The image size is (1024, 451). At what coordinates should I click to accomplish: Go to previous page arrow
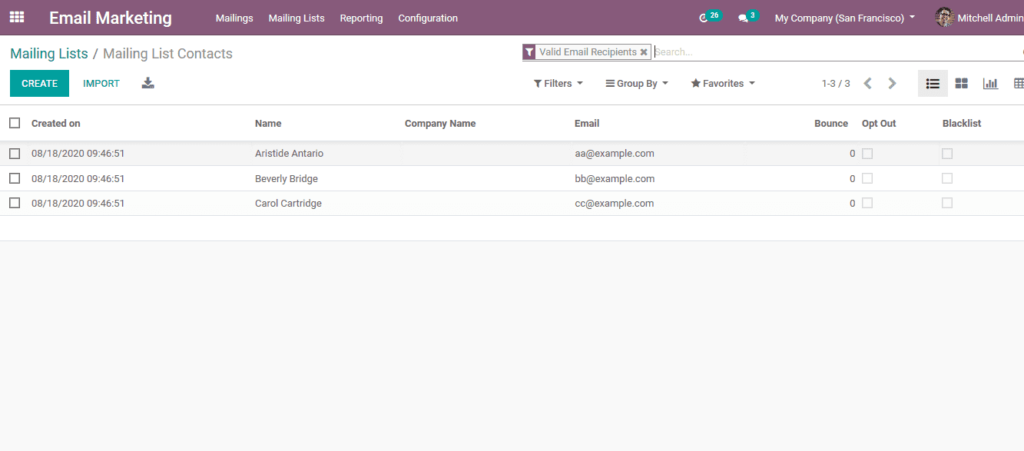(x=868, y=84)
